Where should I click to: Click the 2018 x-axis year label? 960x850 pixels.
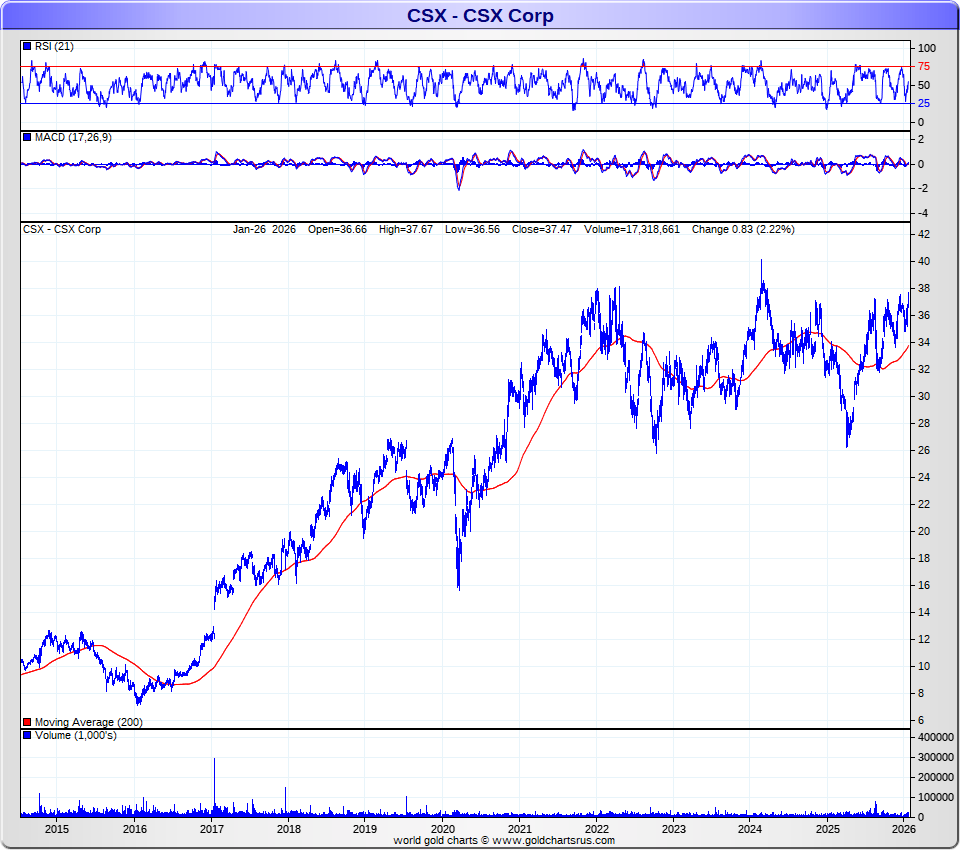(x=289, y=829)
